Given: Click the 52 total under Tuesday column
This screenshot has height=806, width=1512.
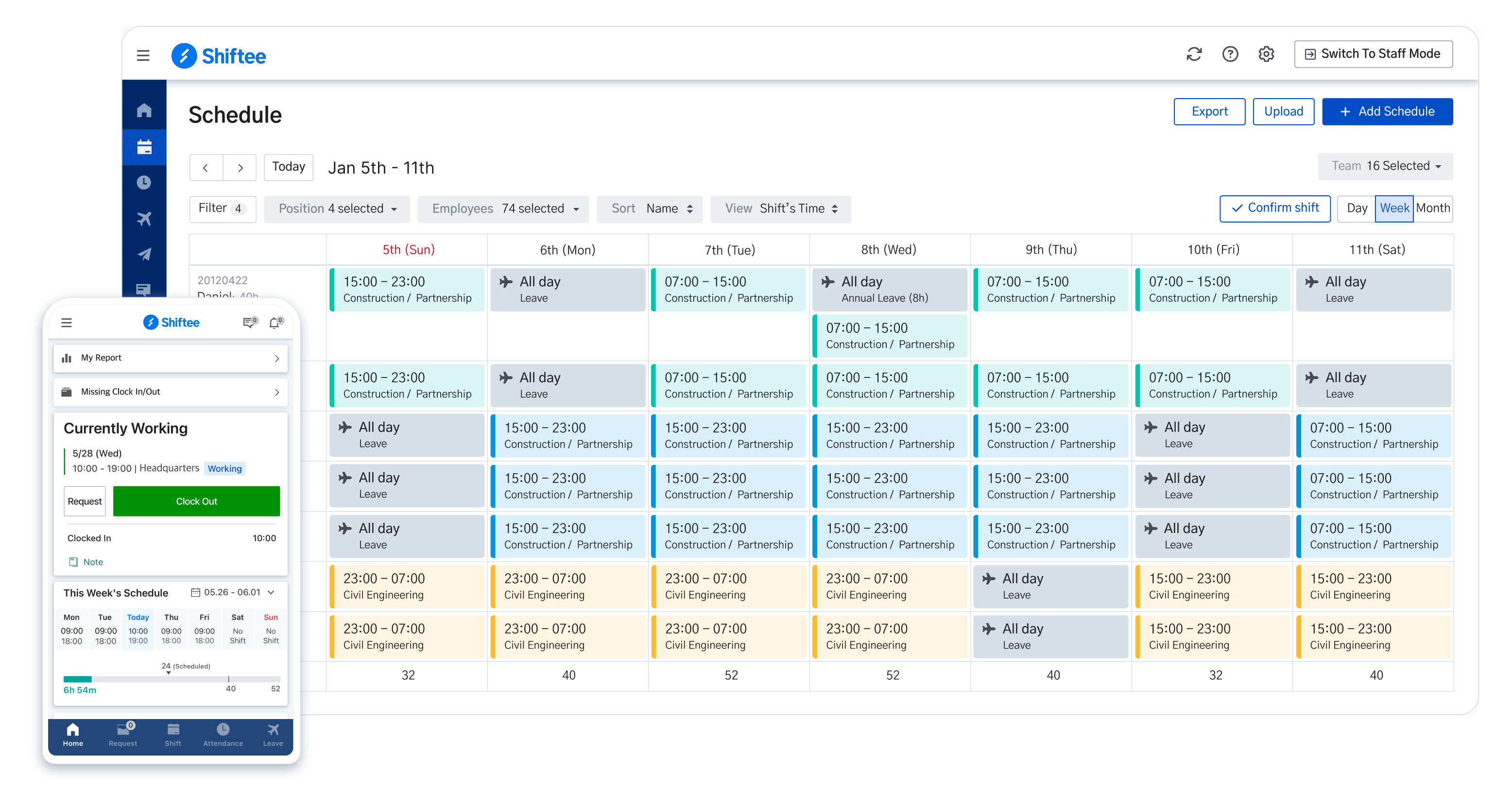Looking at the screenshot, I should point(731,676).
